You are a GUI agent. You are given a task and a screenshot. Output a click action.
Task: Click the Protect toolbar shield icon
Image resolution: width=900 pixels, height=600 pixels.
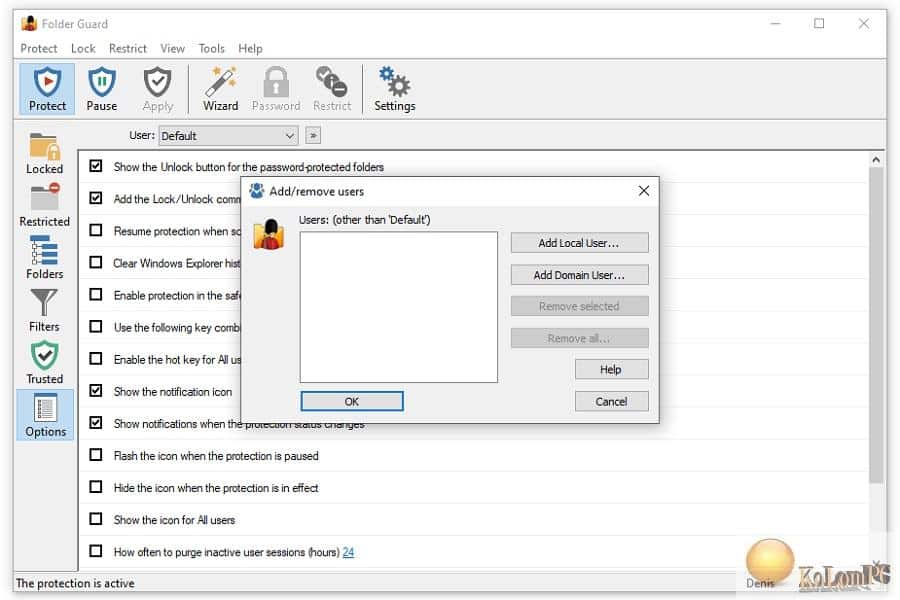(47, 82)
